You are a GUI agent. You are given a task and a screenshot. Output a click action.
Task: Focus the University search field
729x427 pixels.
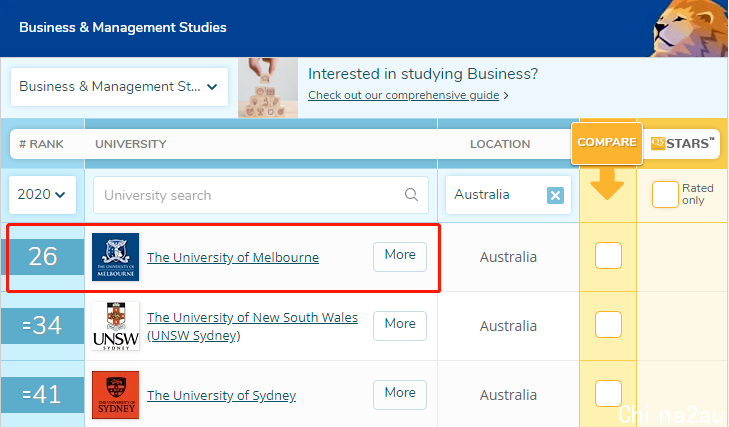pyautogui.click(x=260, y=195)
